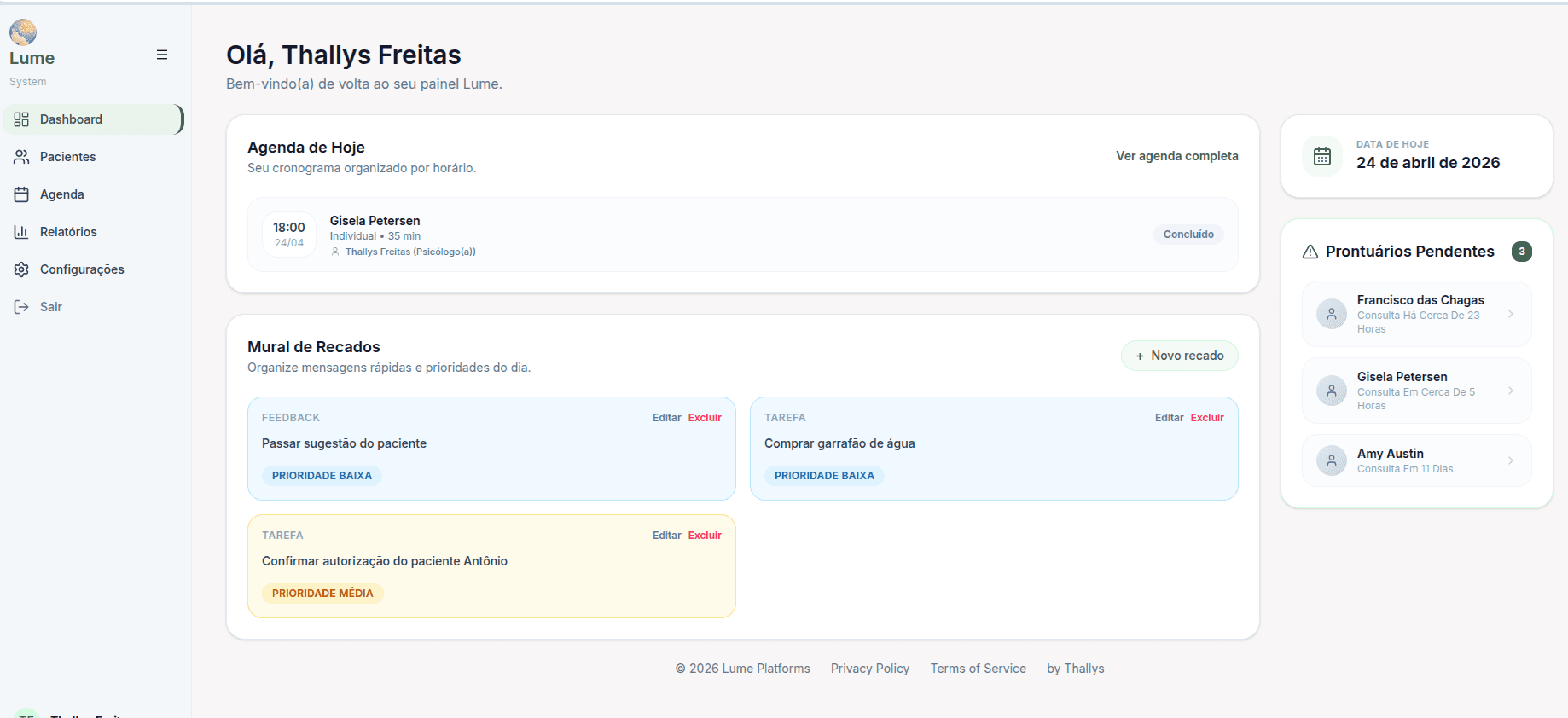Click the Configurações gear icon

pos(21,269)
